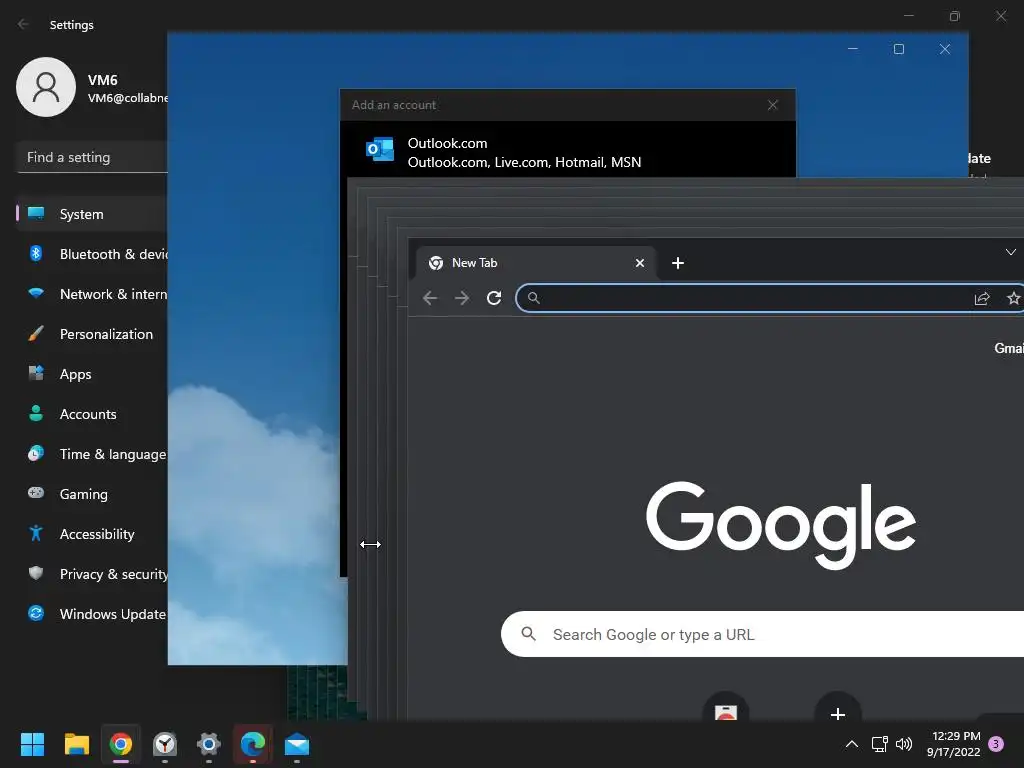Go back using the Settings back arrow

point(24,24)
